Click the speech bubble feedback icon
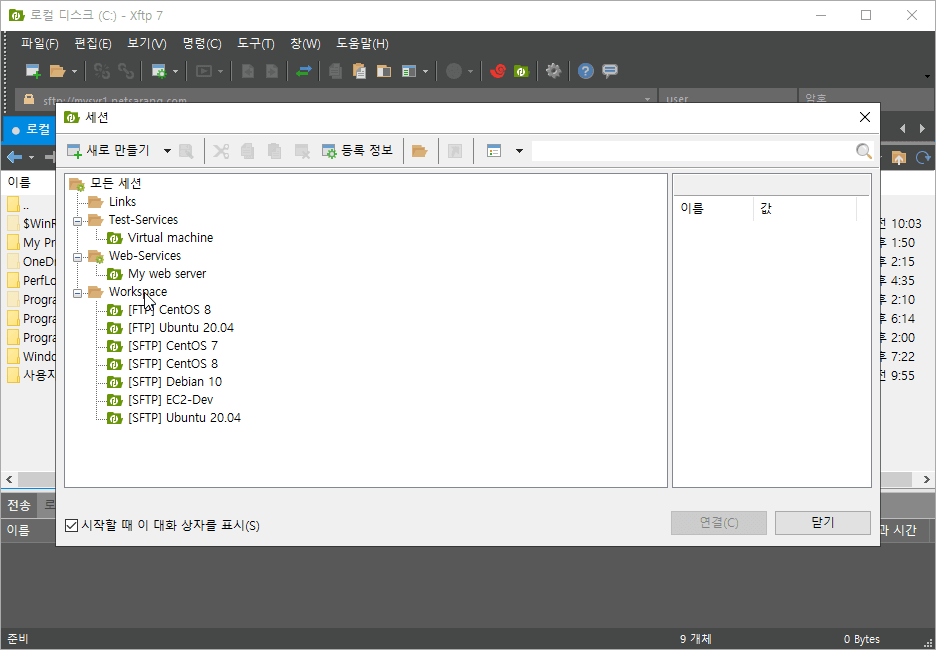This screenshot has width=936, height=650. point(609,71)
